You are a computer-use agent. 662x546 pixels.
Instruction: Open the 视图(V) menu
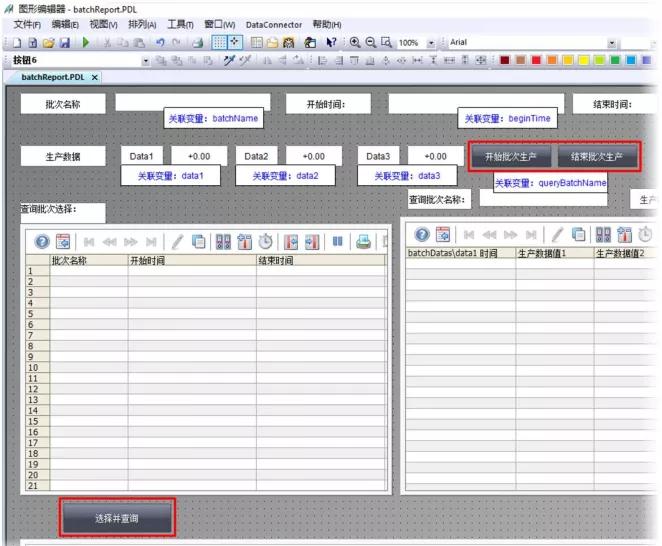[103, 24]
